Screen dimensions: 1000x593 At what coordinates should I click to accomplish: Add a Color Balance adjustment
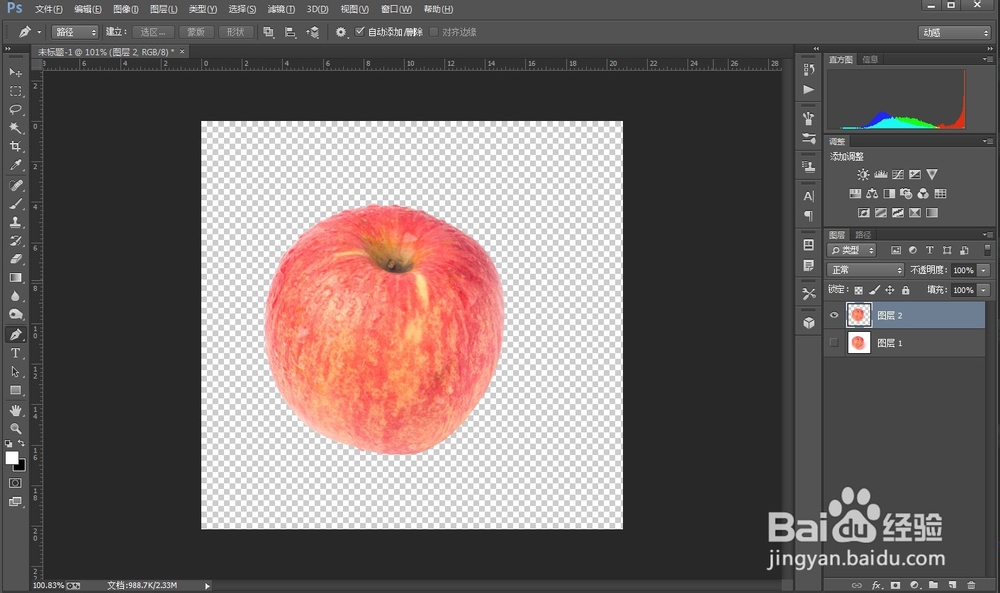[x=872, y=194]
